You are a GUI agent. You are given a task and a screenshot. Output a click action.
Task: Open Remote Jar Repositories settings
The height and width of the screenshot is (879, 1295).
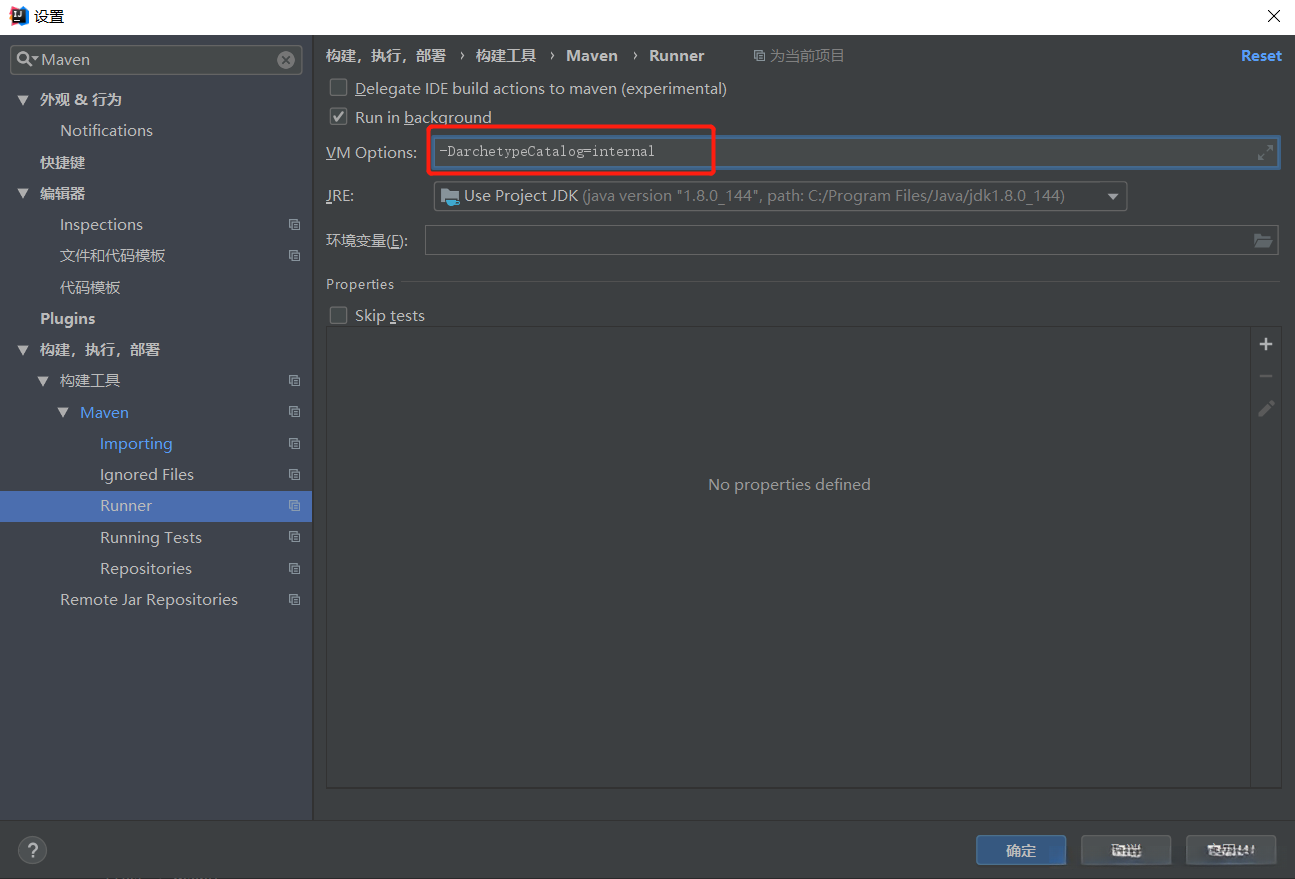[x=149, y=600]
